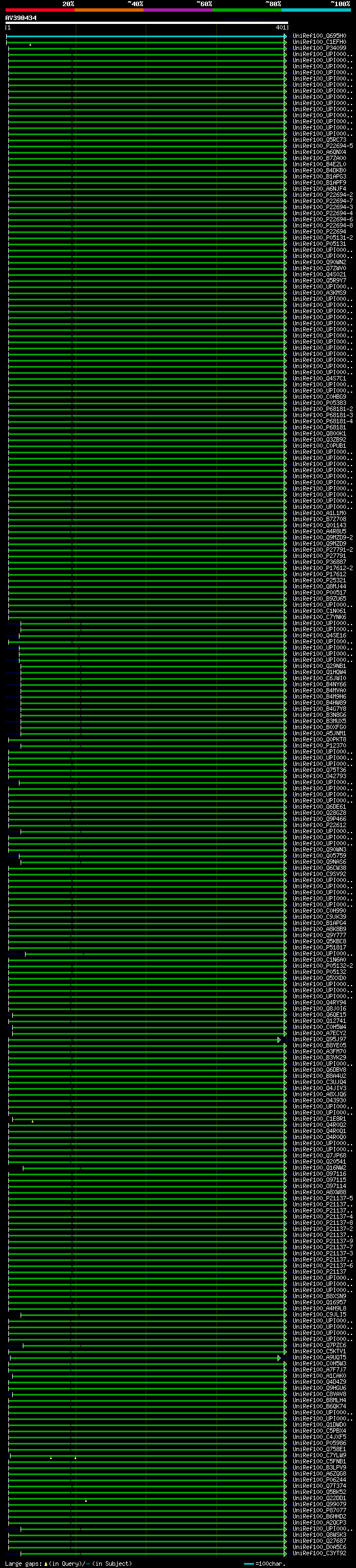Select hit label UniRef100_P05131-2
This screenshot has width=356, height=1568.
tap(323, 238)
